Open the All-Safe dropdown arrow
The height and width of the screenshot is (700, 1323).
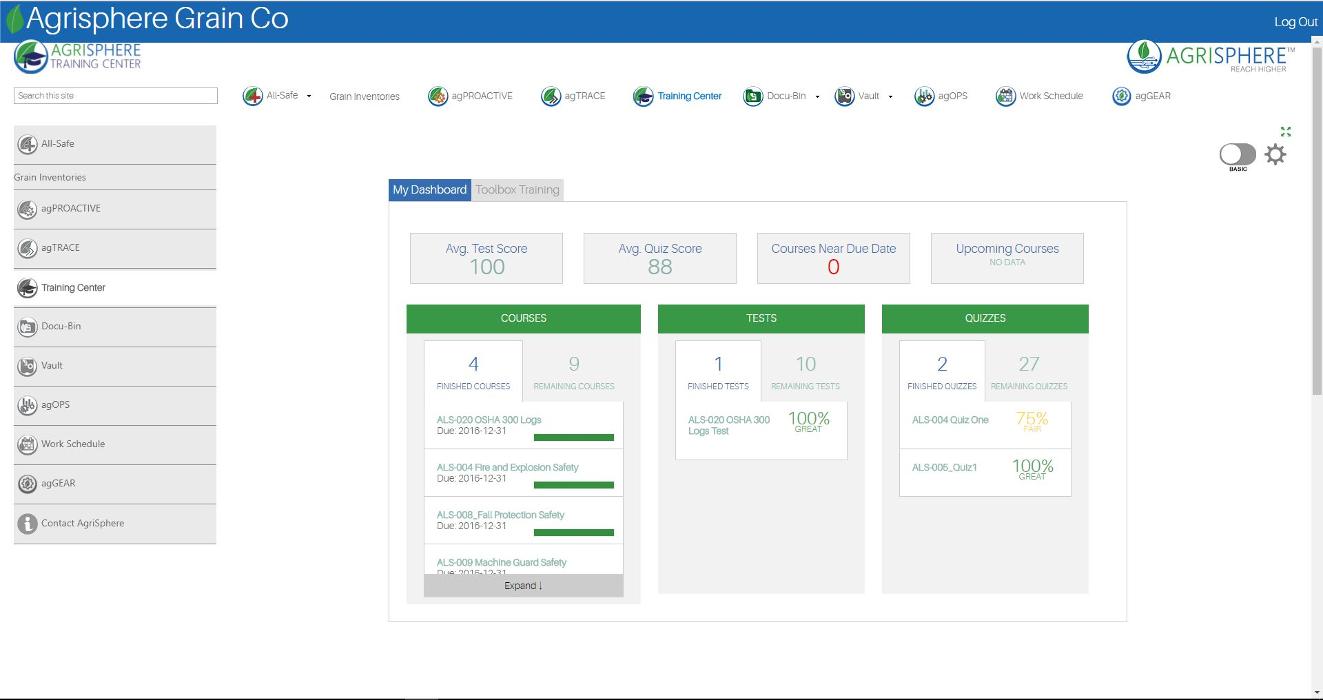309,96
